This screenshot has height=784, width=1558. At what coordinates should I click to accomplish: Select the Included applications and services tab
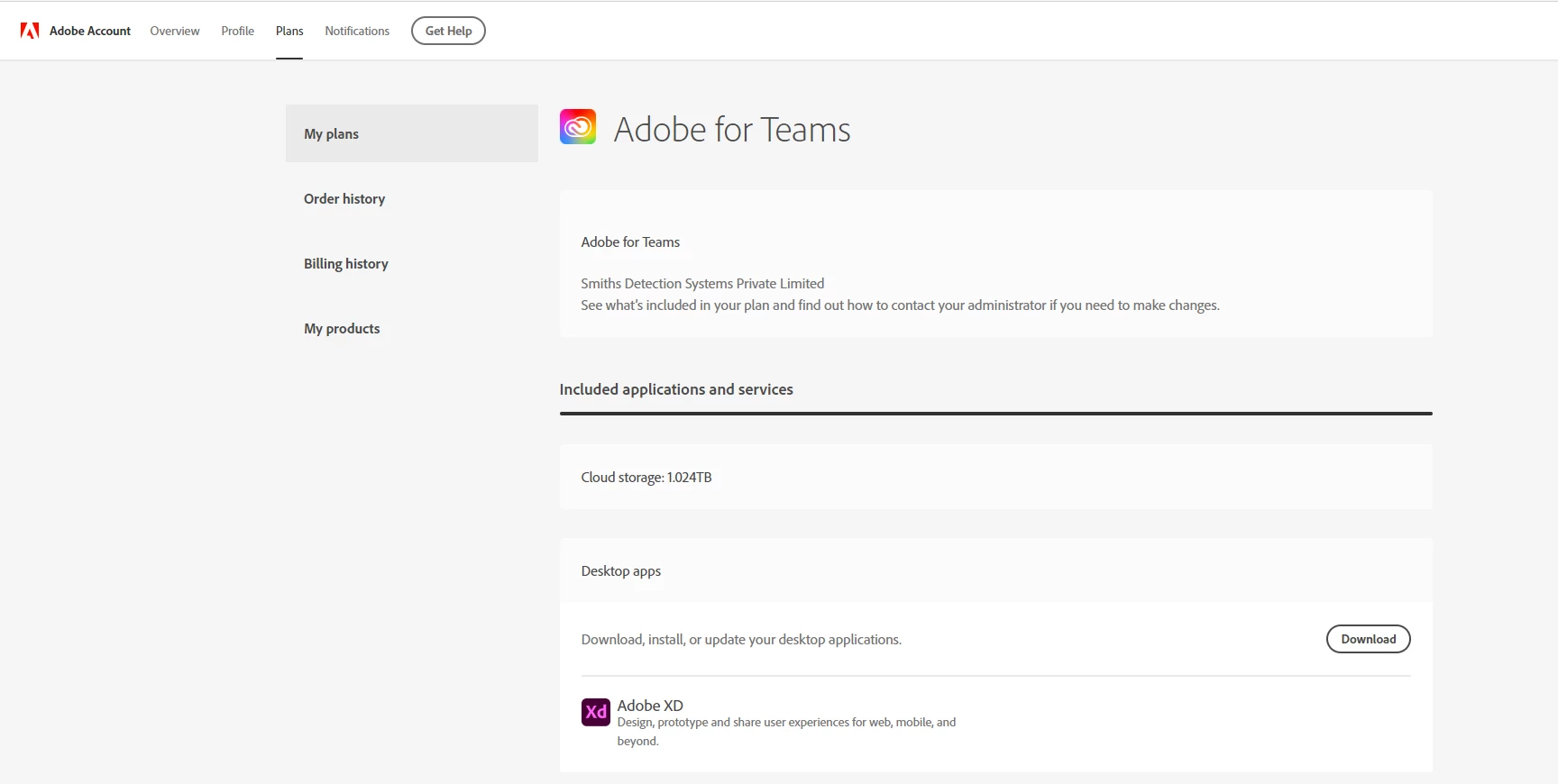(x=676, y=389)
